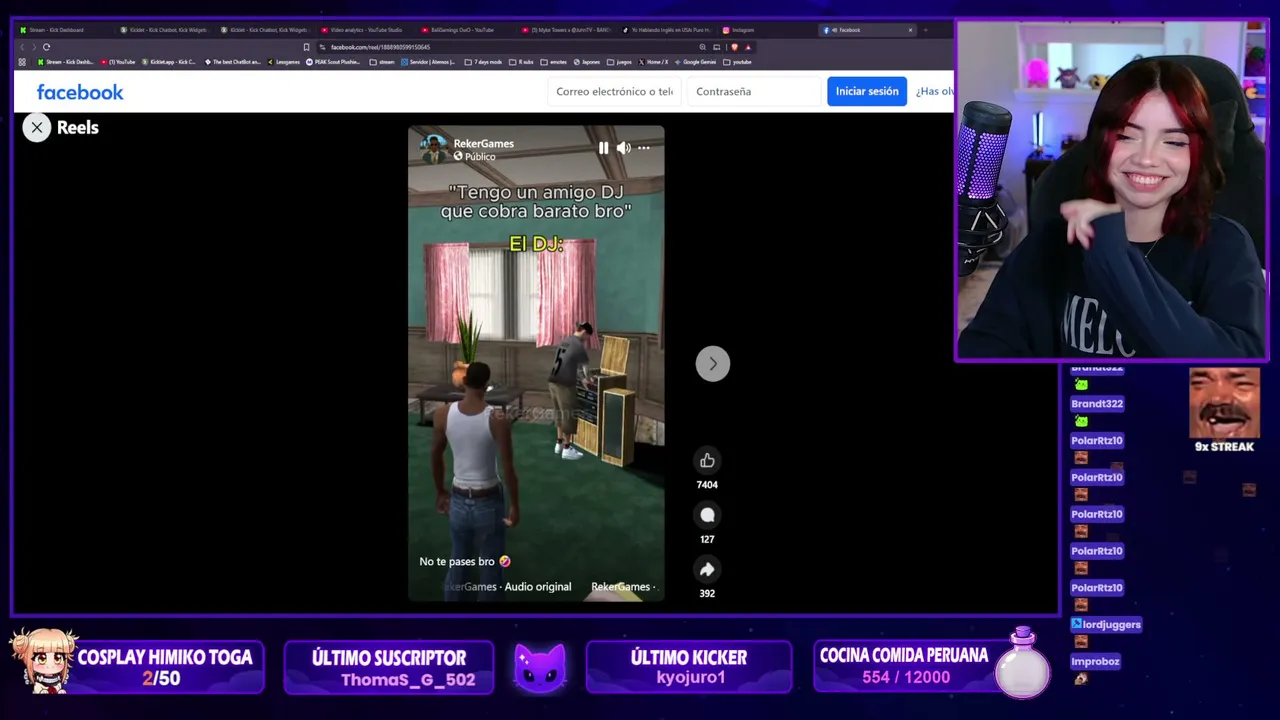Switch to the Yo Hablando Inglés tab
This screenshot has height=720, width=1280.
(x=665, y=30)
